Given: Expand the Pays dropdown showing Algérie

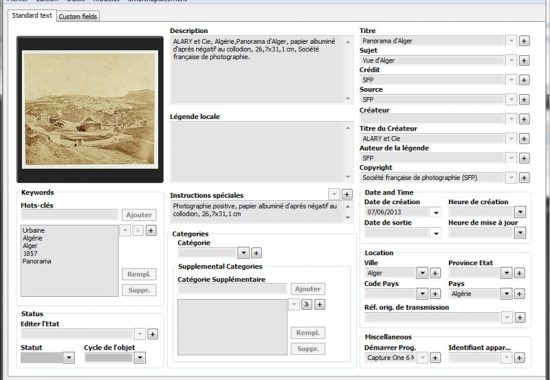Looking at the screenshot, I should pos(506,294).
